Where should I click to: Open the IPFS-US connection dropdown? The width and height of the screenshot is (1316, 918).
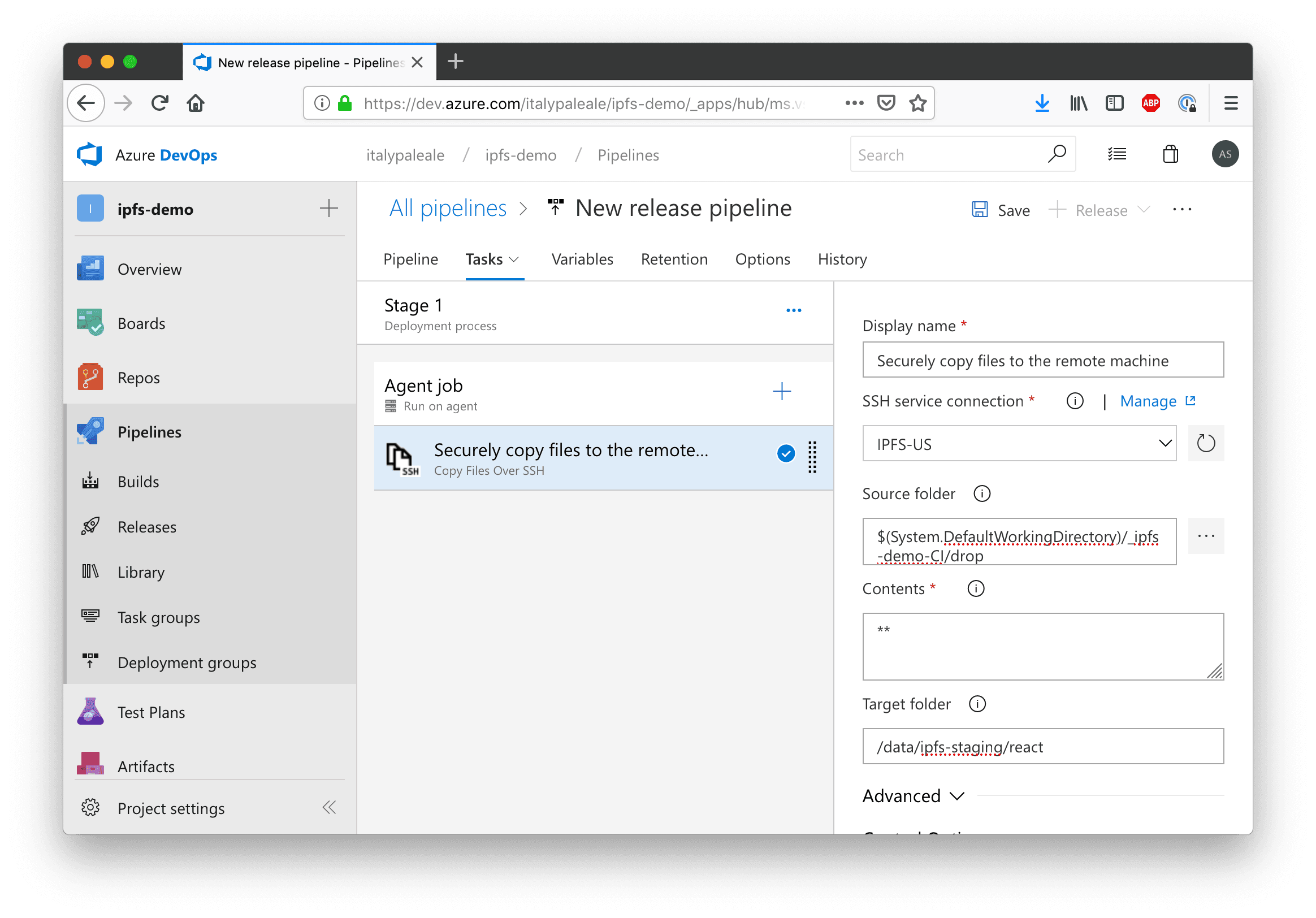1019,444
